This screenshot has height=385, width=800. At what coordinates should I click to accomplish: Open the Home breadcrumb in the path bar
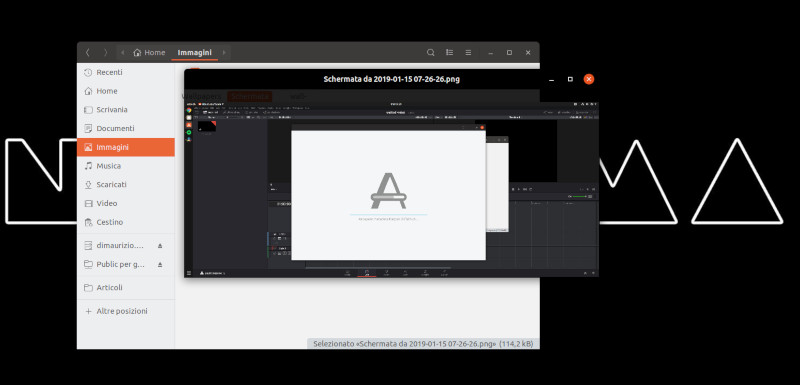pos(149,53)
